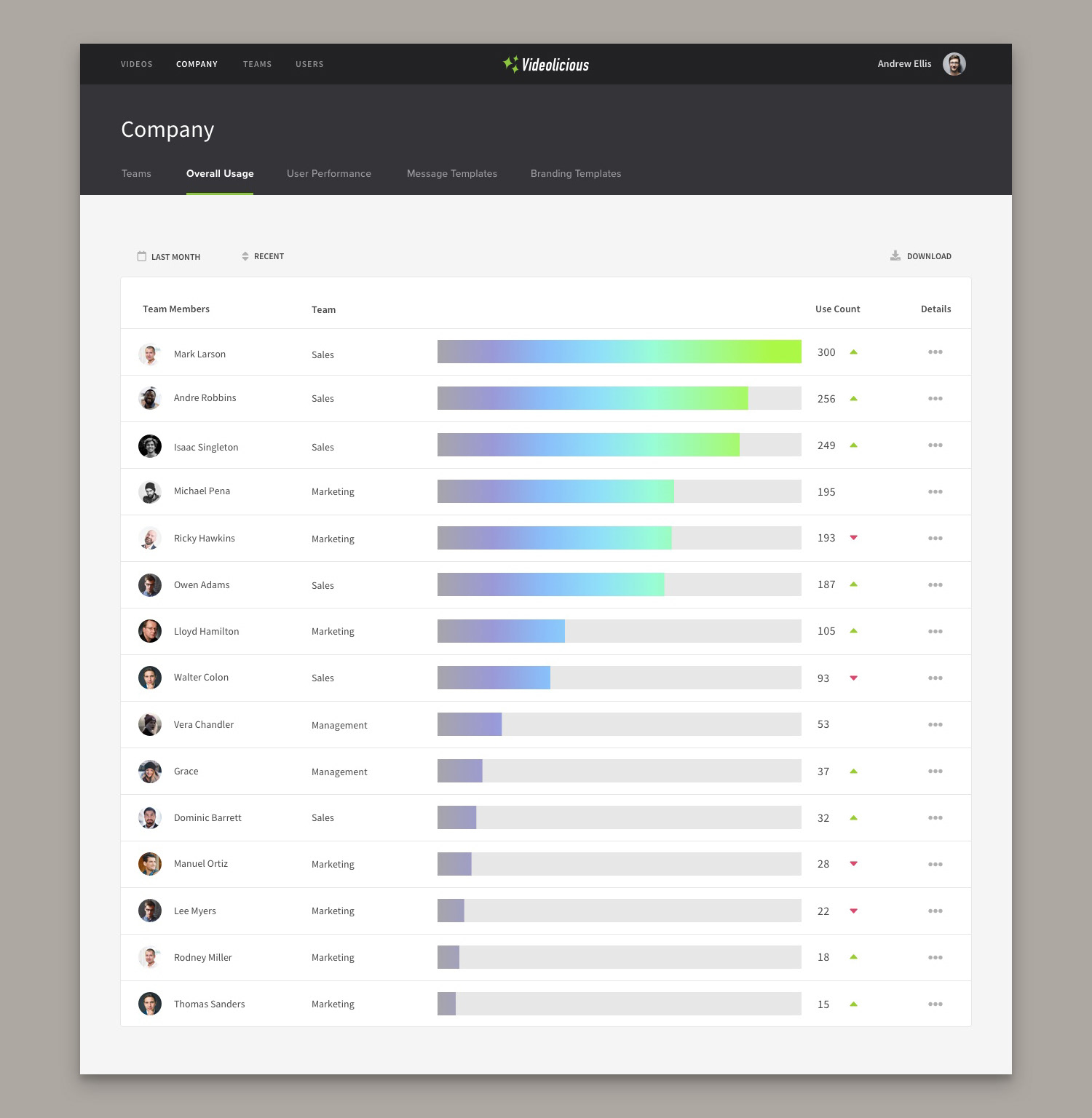Viewport: 1092px width, 1118px height.
Task: Click the name Vera Chandler
Action: click(204, 725)
